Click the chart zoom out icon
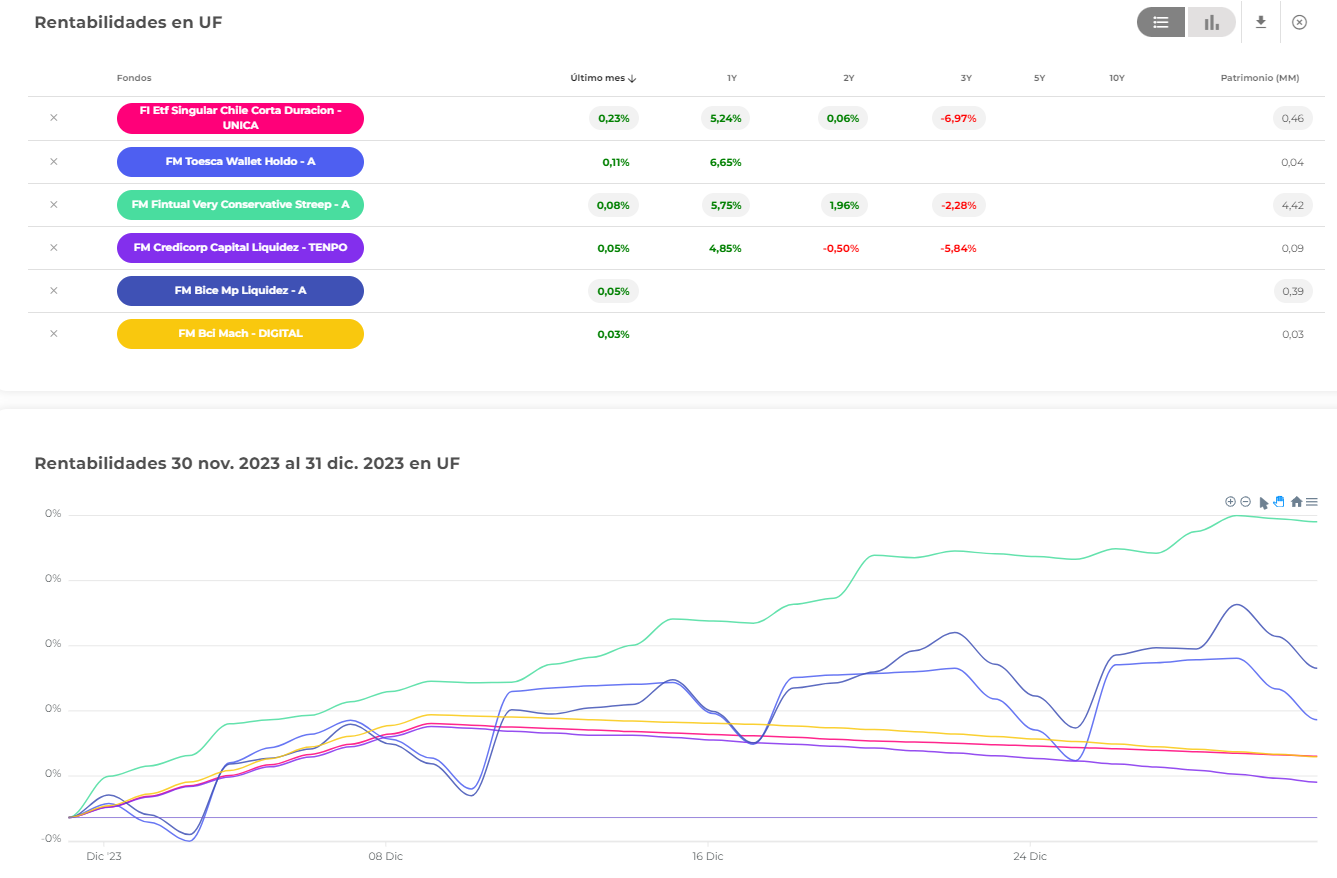 click(1246, 502)
